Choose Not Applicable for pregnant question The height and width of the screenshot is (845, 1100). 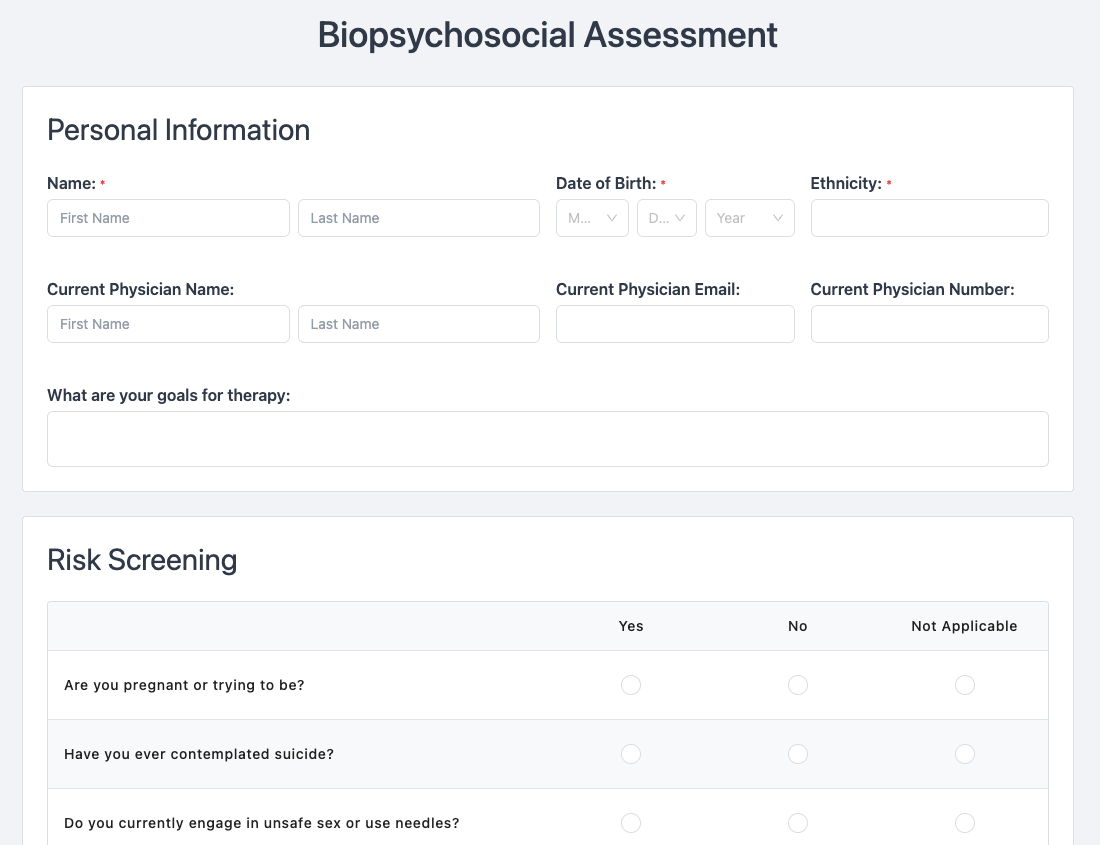pyautogui.click(x=964, y=685)
